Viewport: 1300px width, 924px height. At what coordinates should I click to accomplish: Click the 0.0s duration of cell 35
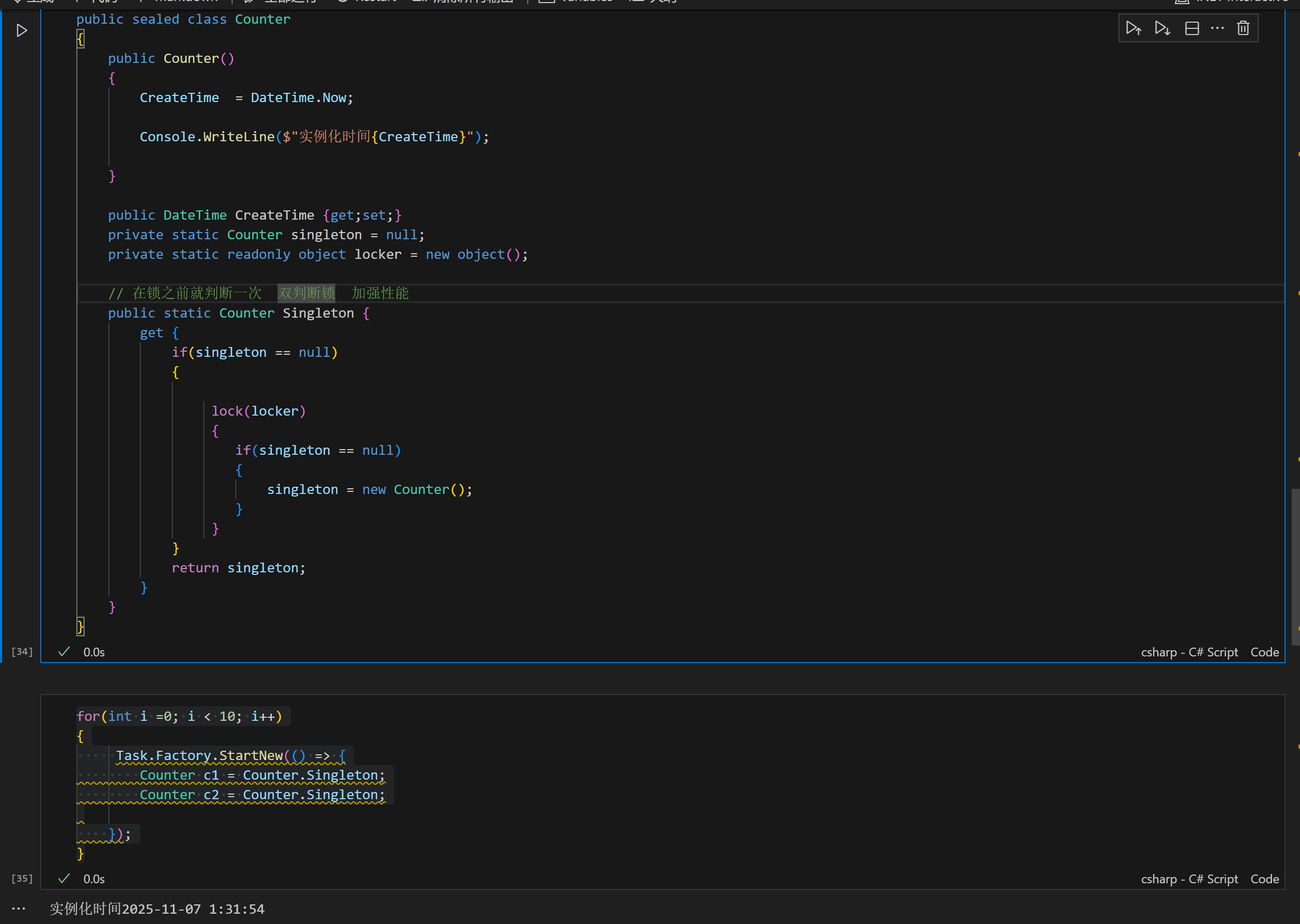[x=94, y=879]
